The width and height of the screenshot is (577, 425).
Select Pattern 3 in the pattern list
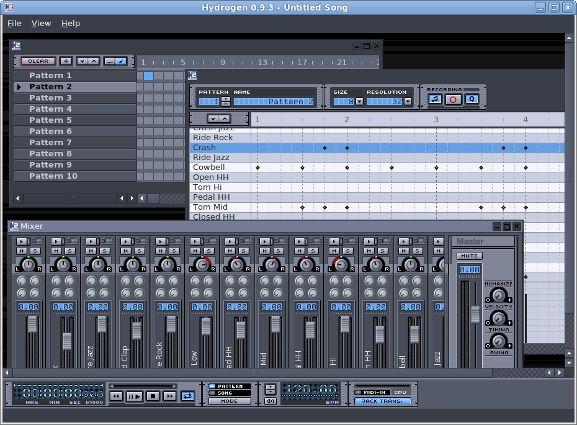pos(75,98)
